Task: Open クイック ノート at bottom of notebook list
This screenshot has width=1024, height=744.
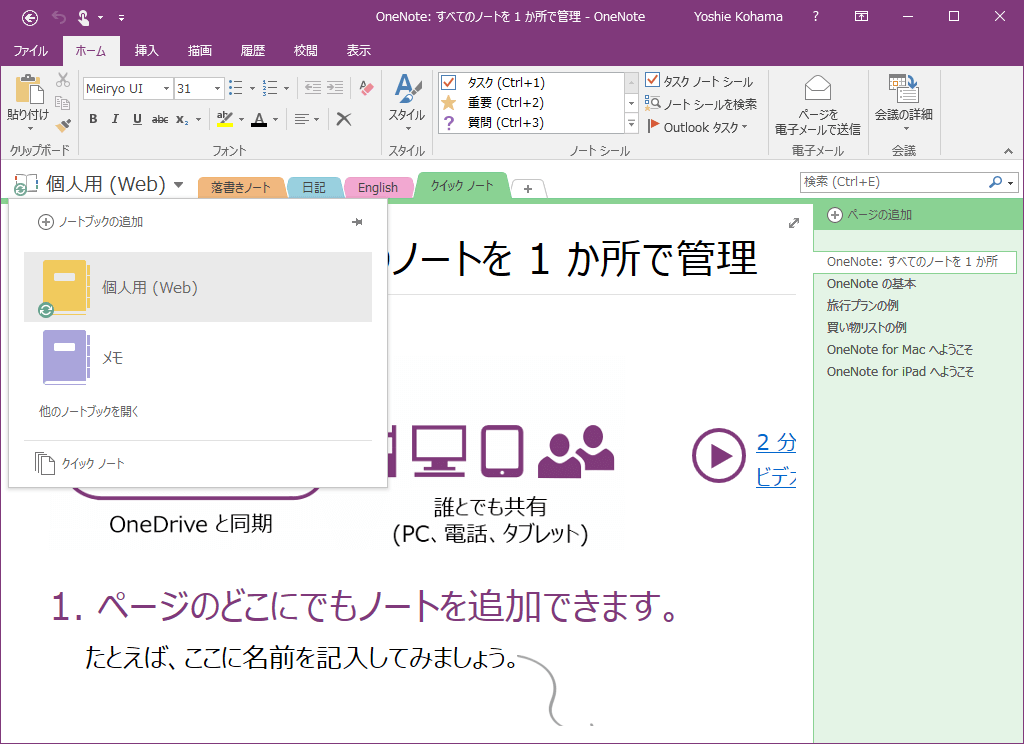Action: [80, 464]
